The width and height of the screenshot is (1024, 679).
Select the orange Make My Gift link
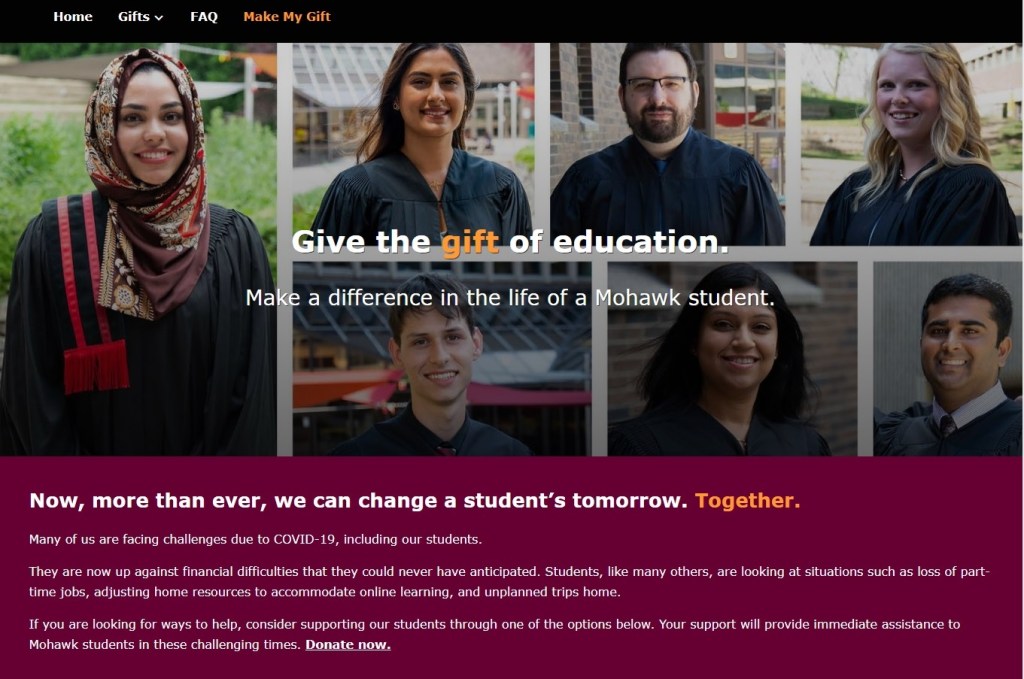click(287, 16)
